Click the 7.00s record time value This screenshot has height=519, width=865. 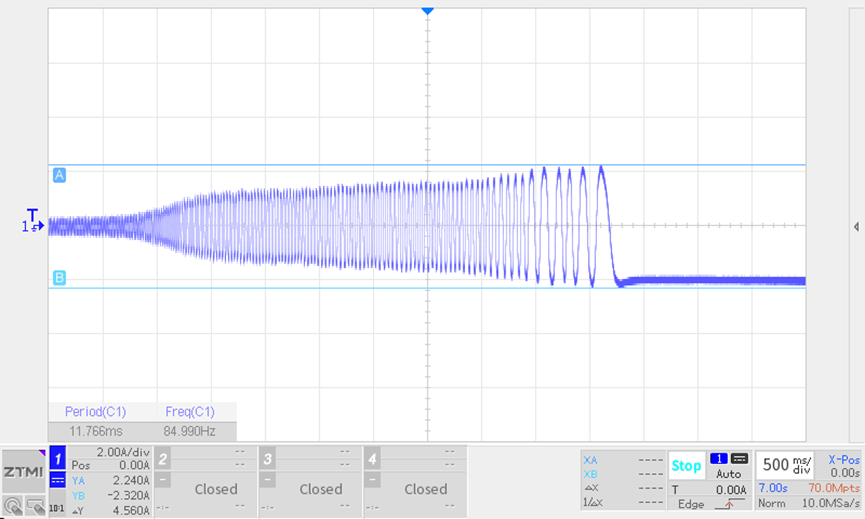pyautogui.click(x=773, y=488)
